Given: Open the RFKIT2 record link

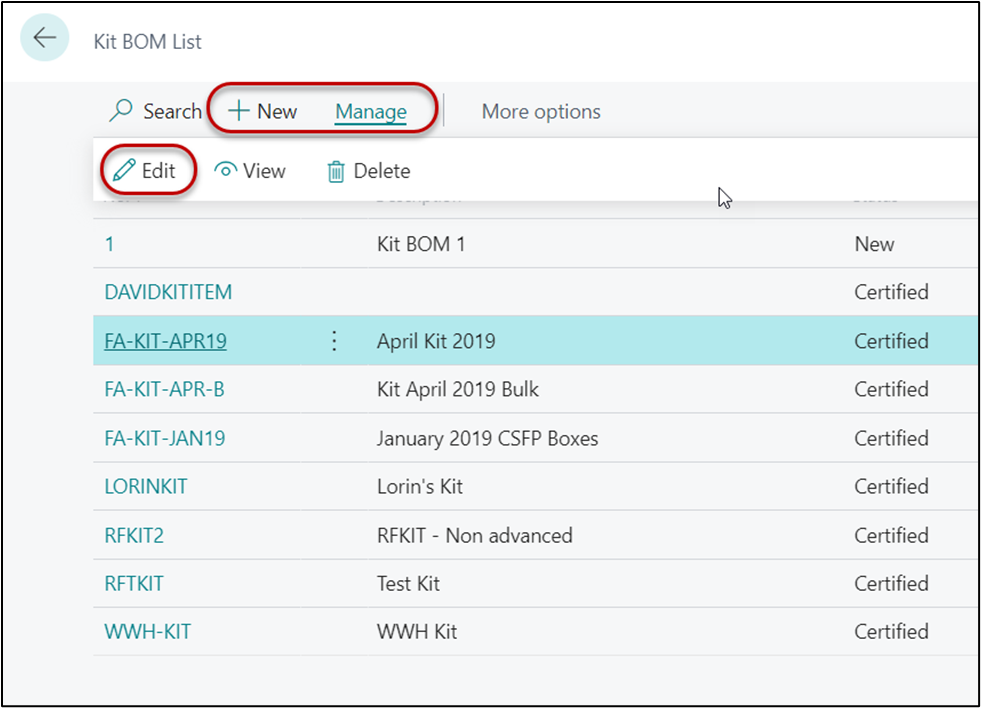Looking at the screenshot, I should pyautogui.click(x=134, y=535).
